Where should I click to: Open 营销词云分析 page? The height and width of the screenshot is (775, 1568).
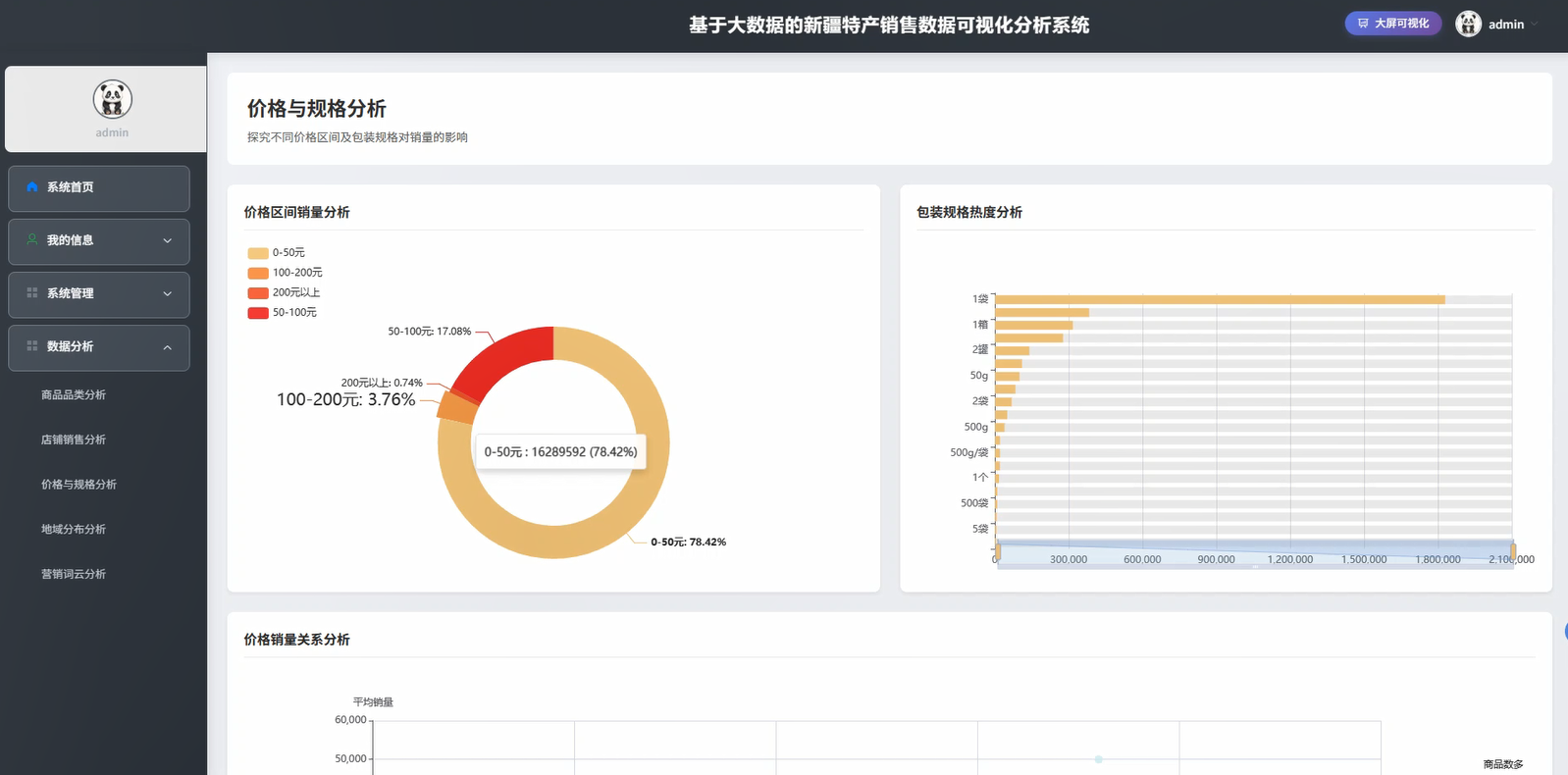click(74, 574)
